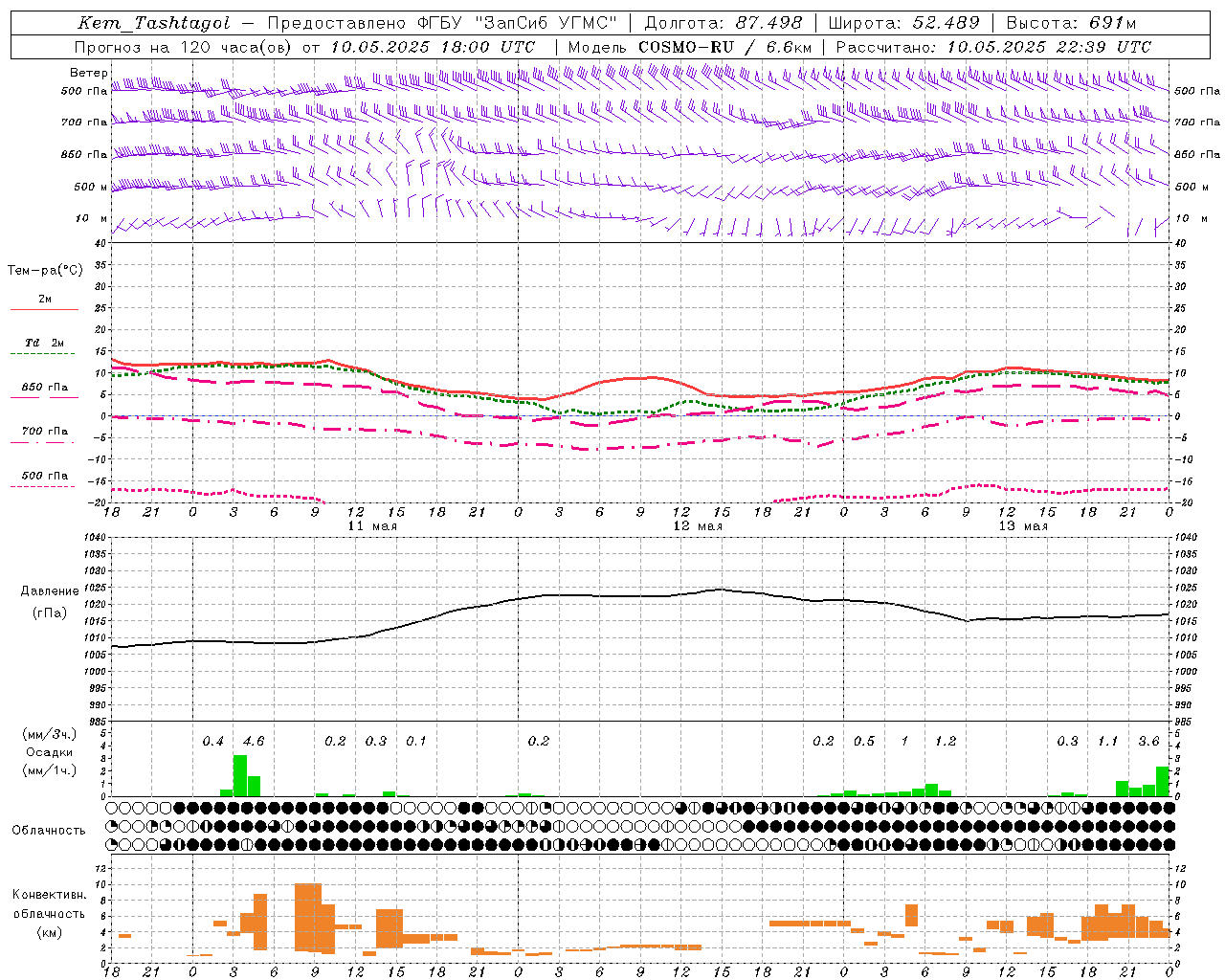Click the "(мм/3ч.)" unit label
The height and width of the screenshot is (980, 1225).
[50, 734]
